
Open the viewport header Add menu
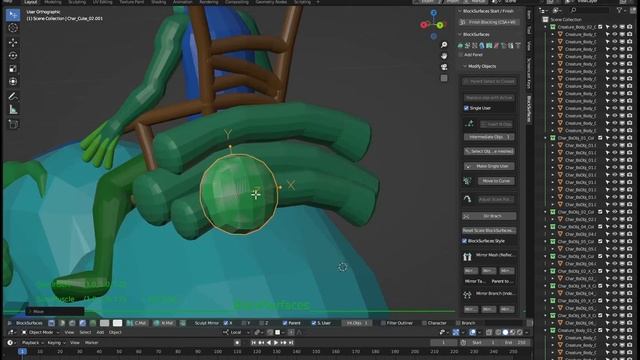click(100, 332)
